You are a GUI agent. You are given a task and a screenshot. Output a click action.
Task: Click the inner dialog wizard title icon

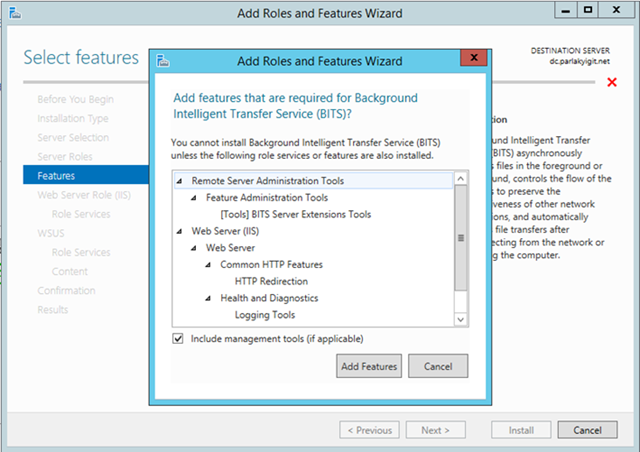165,61
